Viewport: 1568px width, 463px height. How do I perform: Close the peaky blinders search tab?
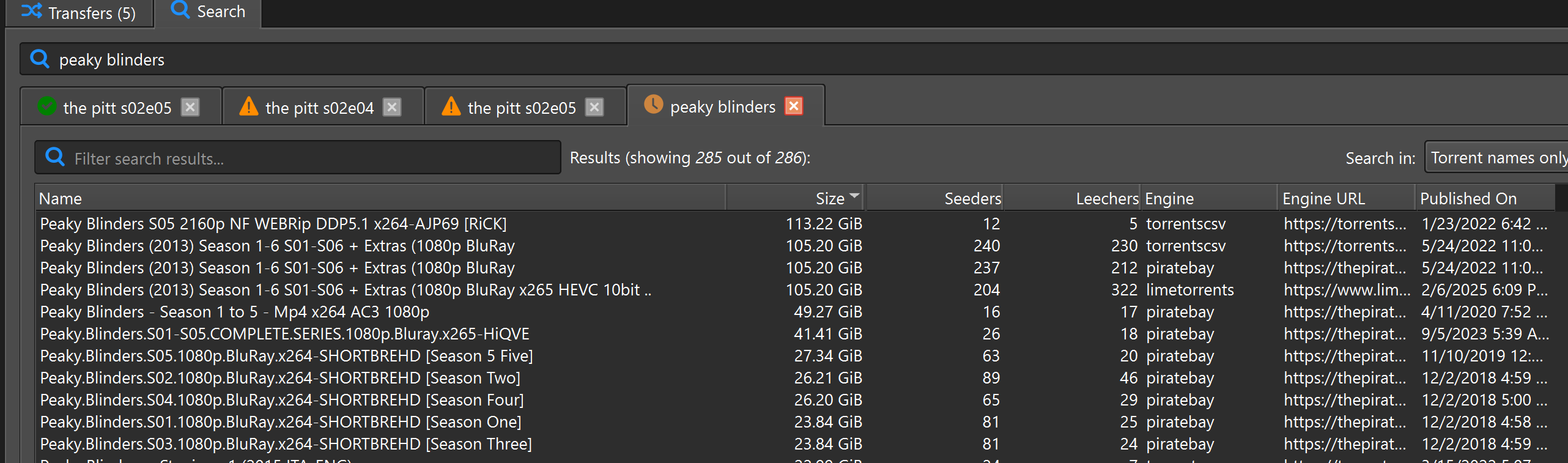(794, 106)
